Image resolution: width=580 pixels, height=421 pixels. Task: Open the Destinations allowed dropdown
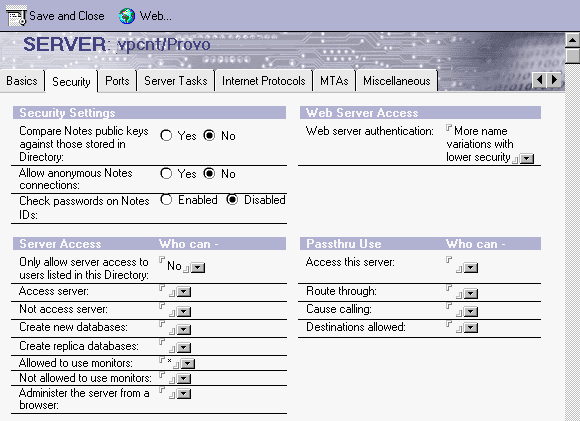[x=471, y=328]
